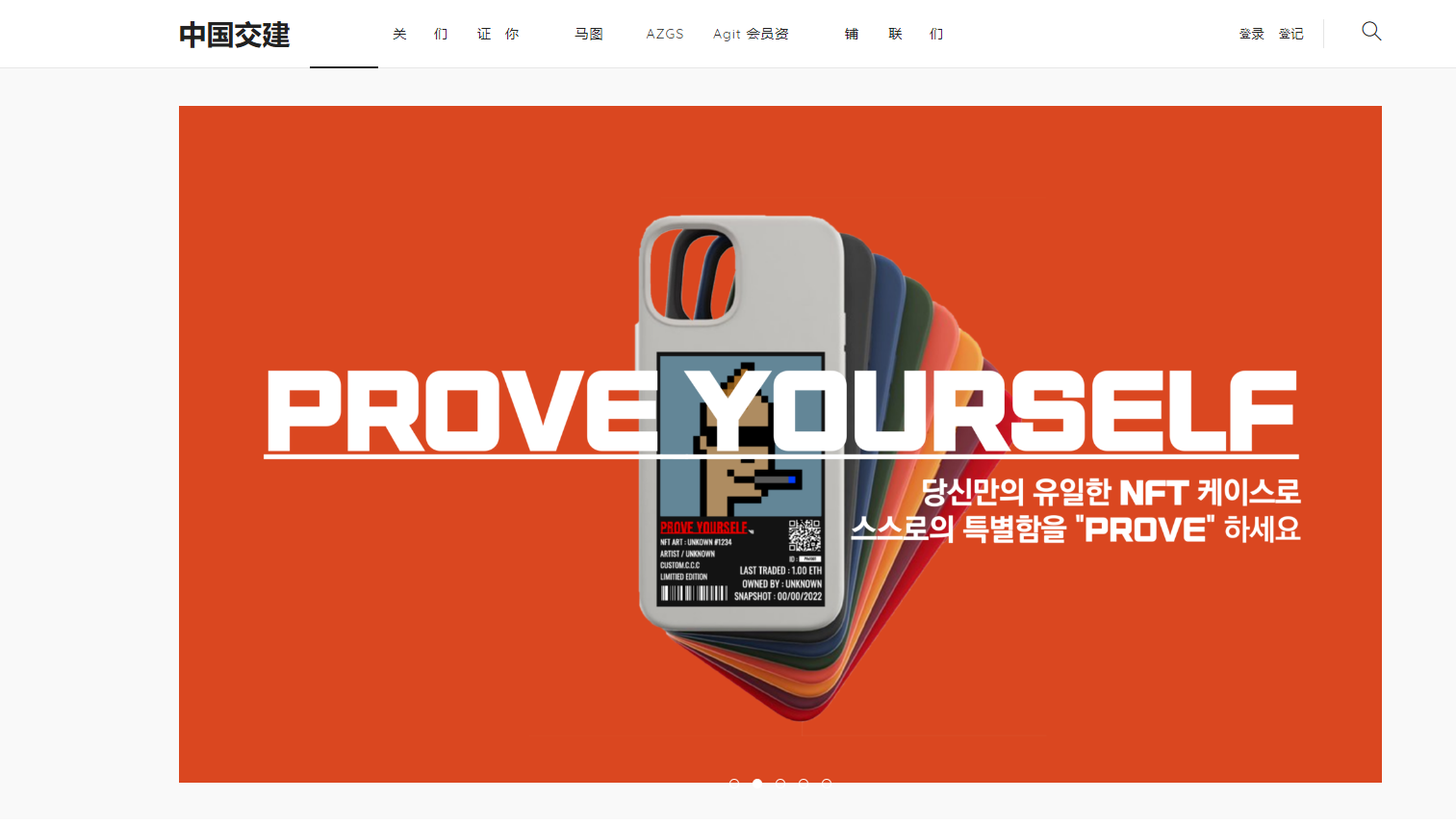This screenshot has width=1456, height=826.
Task: Select the fourth carousel indicator dot
Action: pos(804,783)
